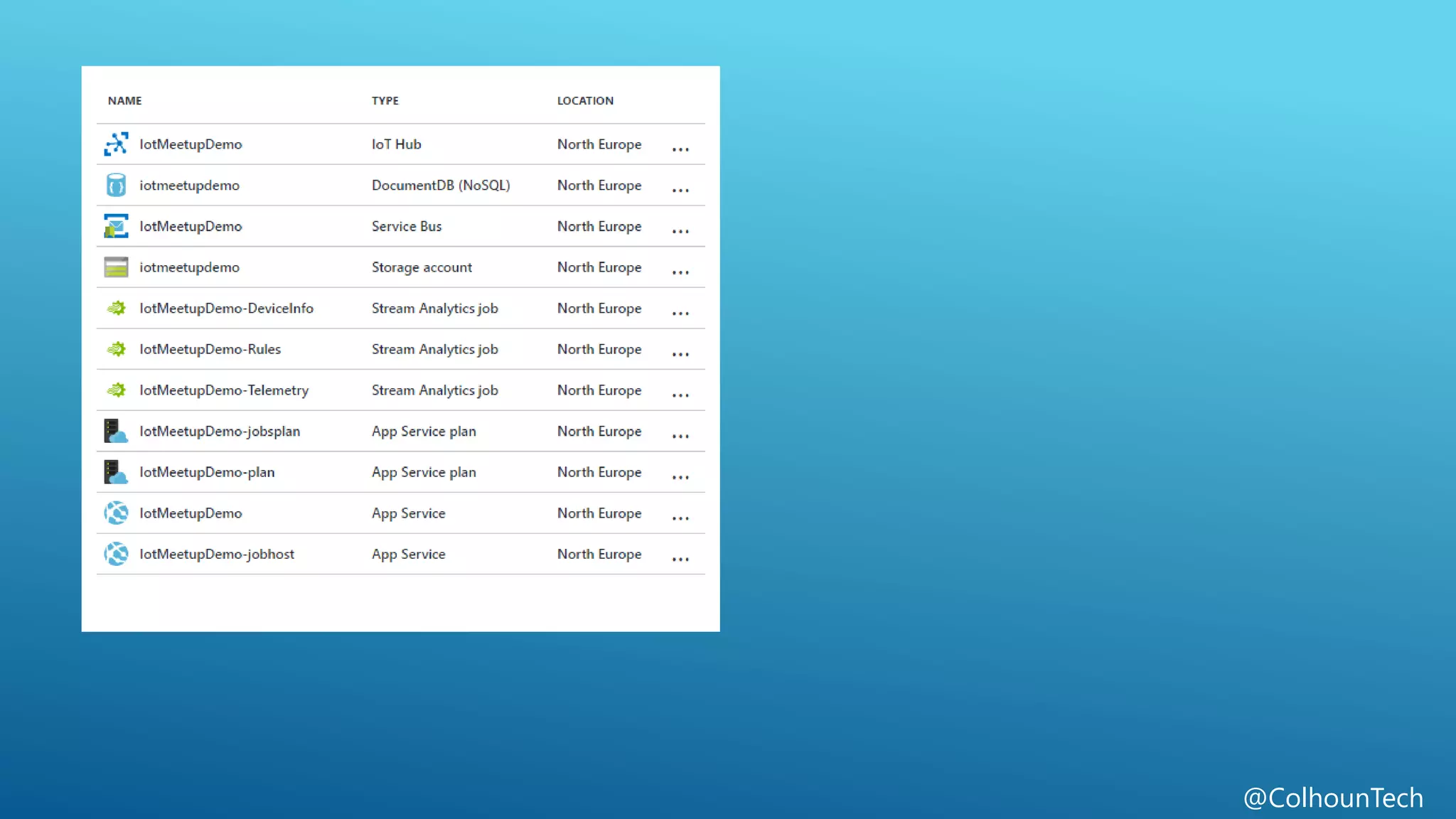Open more options for IotMeetupDemo-jobhost row
Viewport: 1456px width, 819px height.
[680, 560]
